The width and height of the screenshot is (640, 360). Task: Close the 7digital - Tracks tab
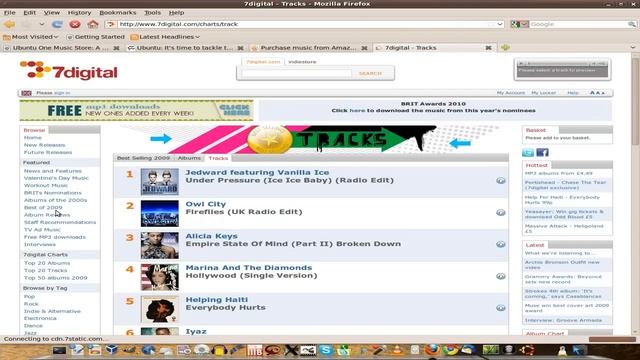(488, 48)
